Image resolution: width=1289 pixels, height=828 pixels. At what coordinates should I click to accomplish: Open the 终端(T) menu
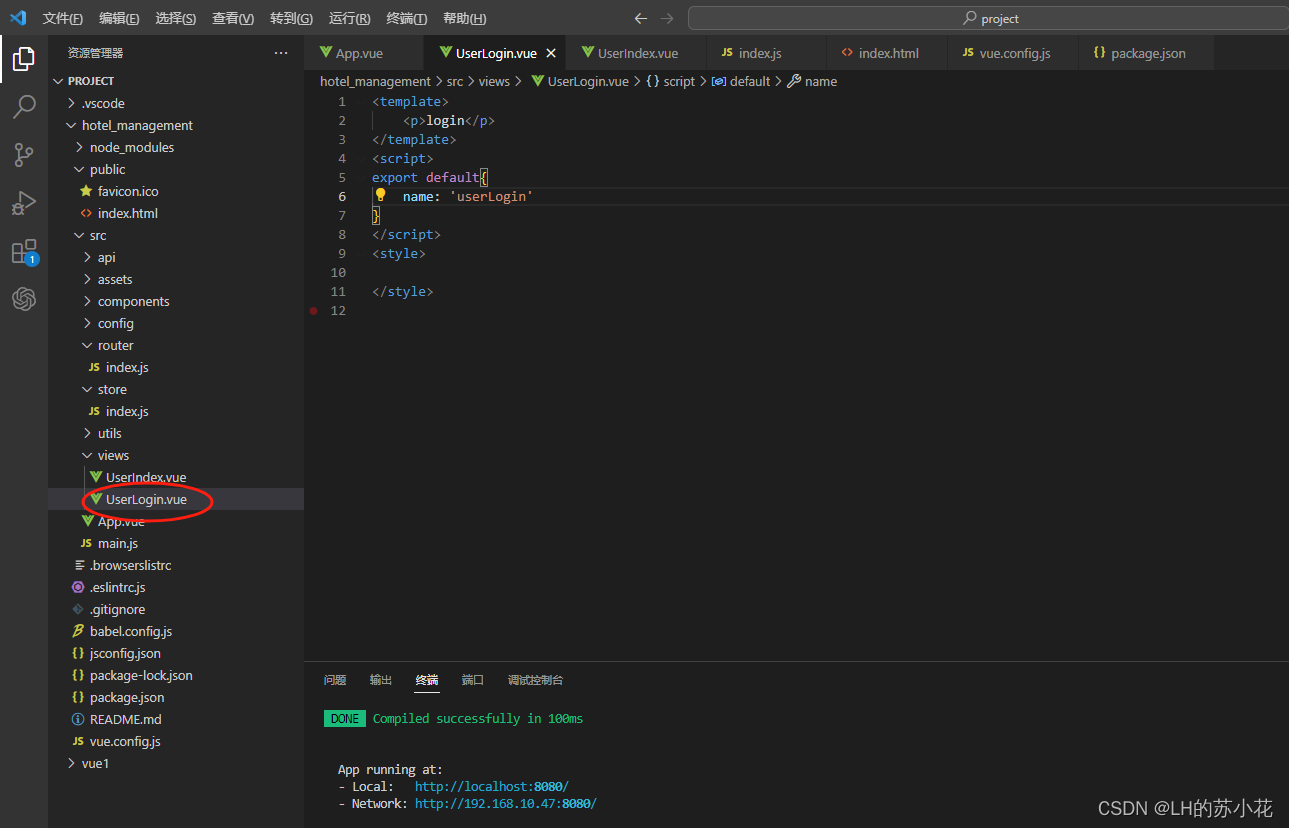(x=407, y=18)
